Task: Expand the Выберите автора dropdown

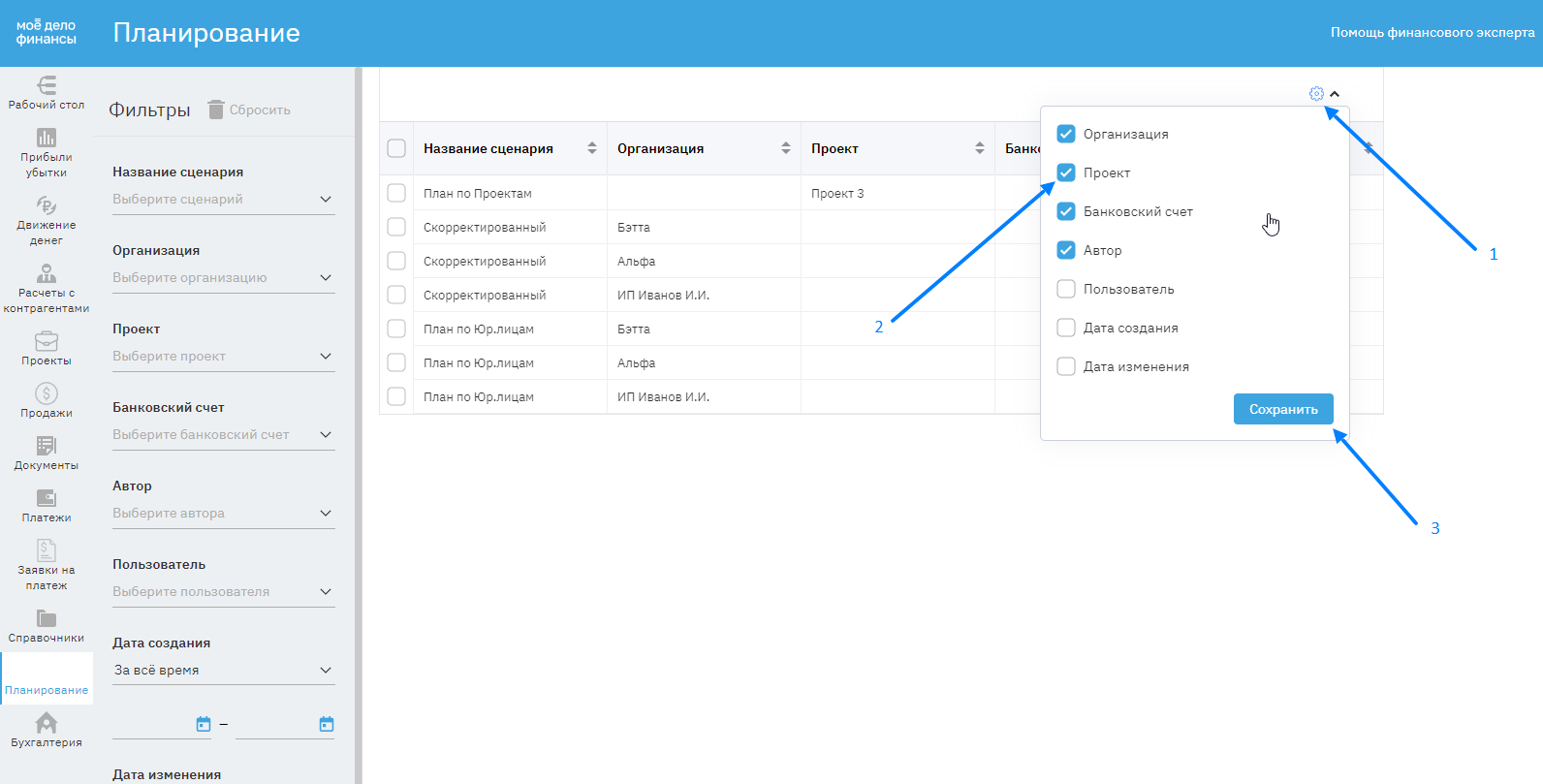Action: tap(224, 514)
